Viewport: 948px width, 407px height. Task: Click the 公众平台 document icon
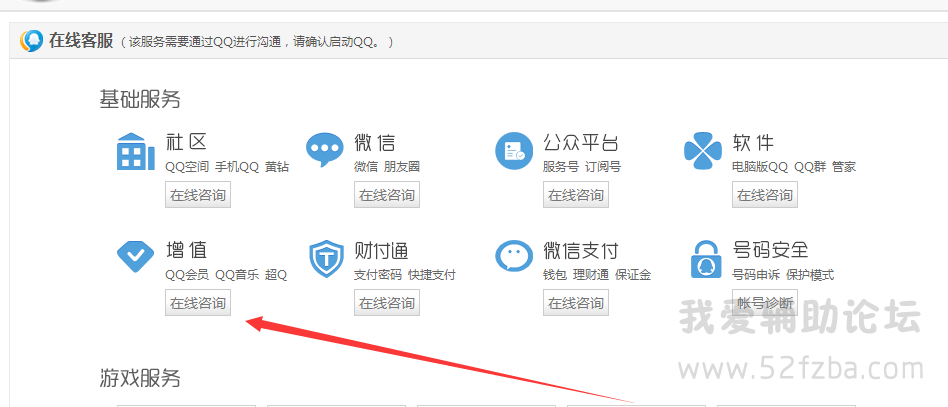(x=514, y=151)
